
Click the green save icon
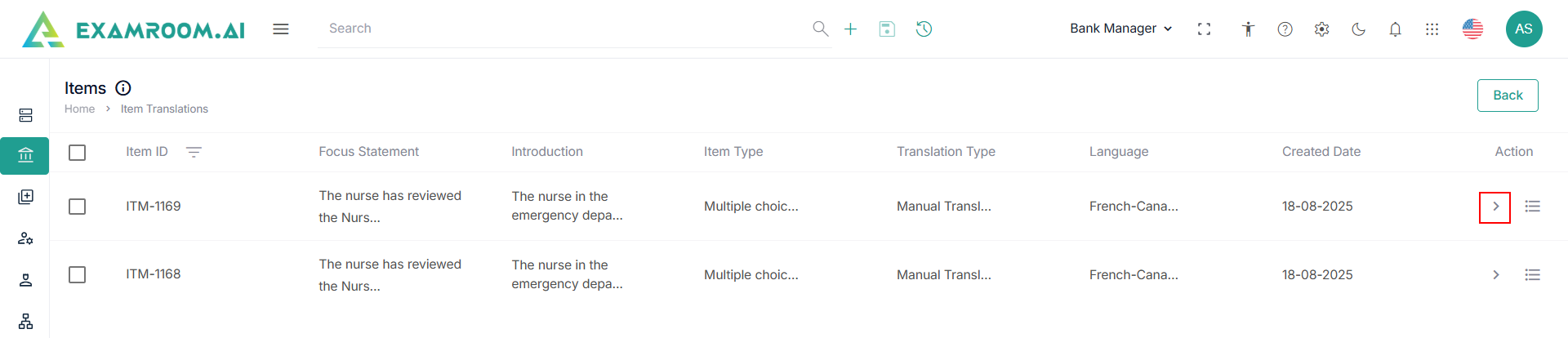click(887, 29)
